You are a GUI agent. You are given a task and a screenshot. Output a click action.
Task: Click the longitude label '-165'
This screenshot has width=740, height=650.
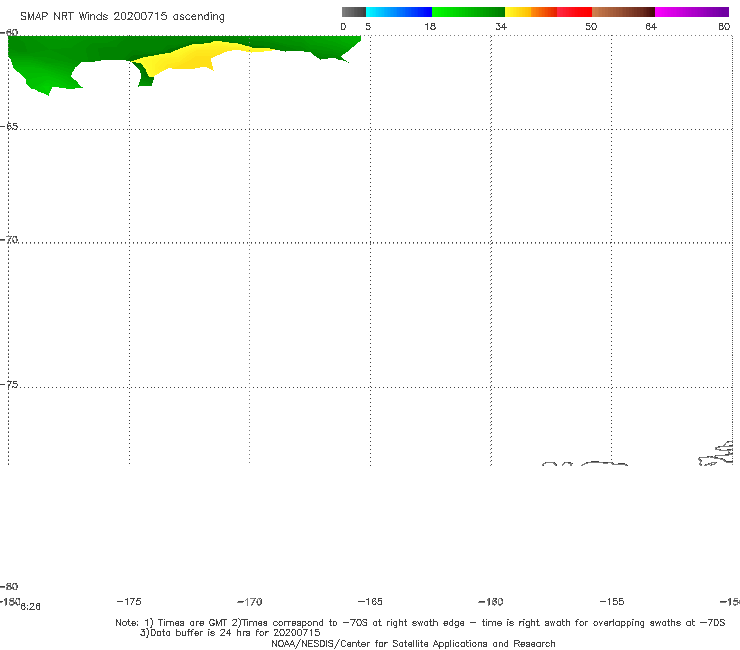[370, 601]
